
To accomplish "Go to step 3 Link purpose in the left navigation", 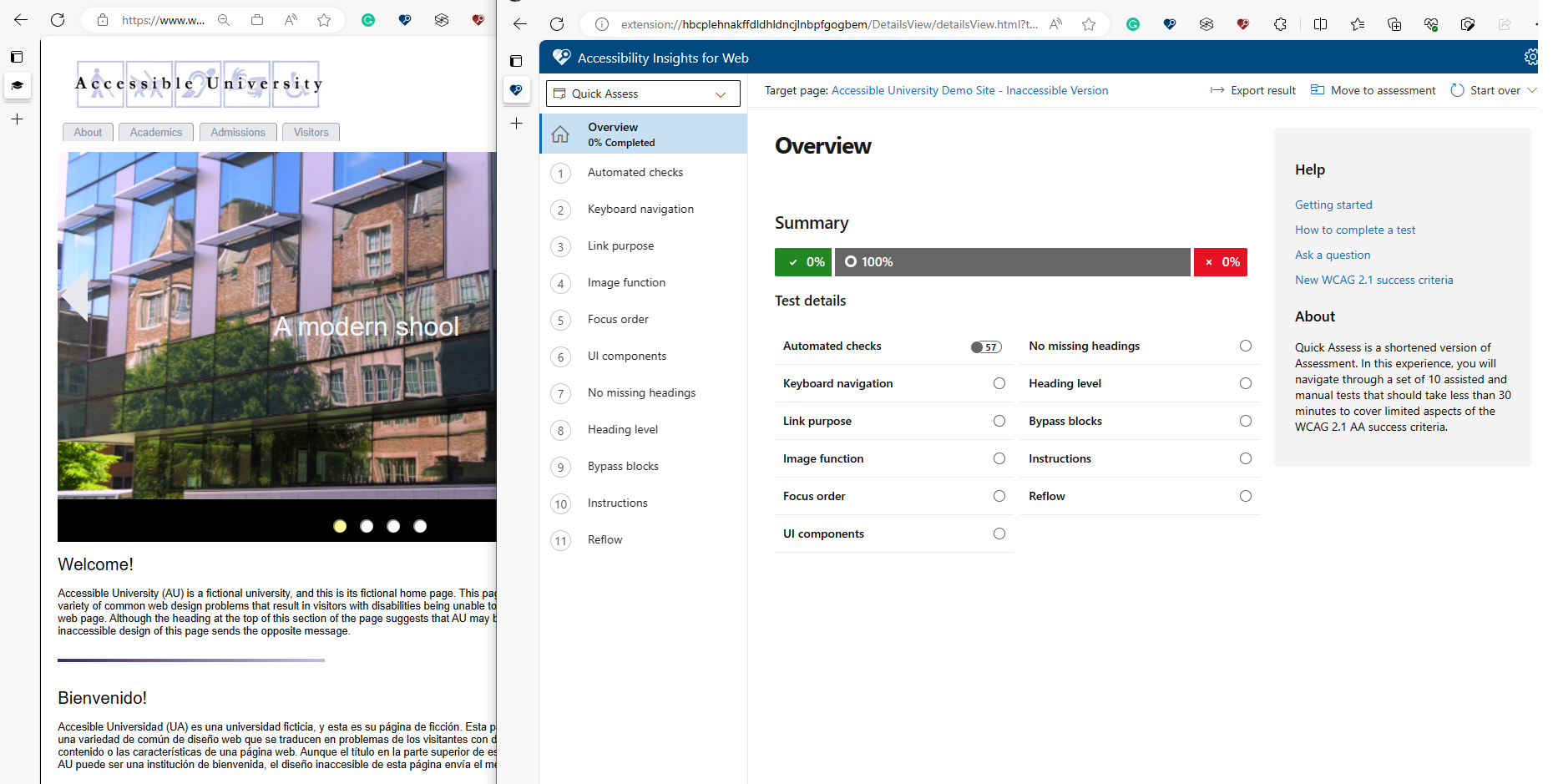I will tap(644, 246).
